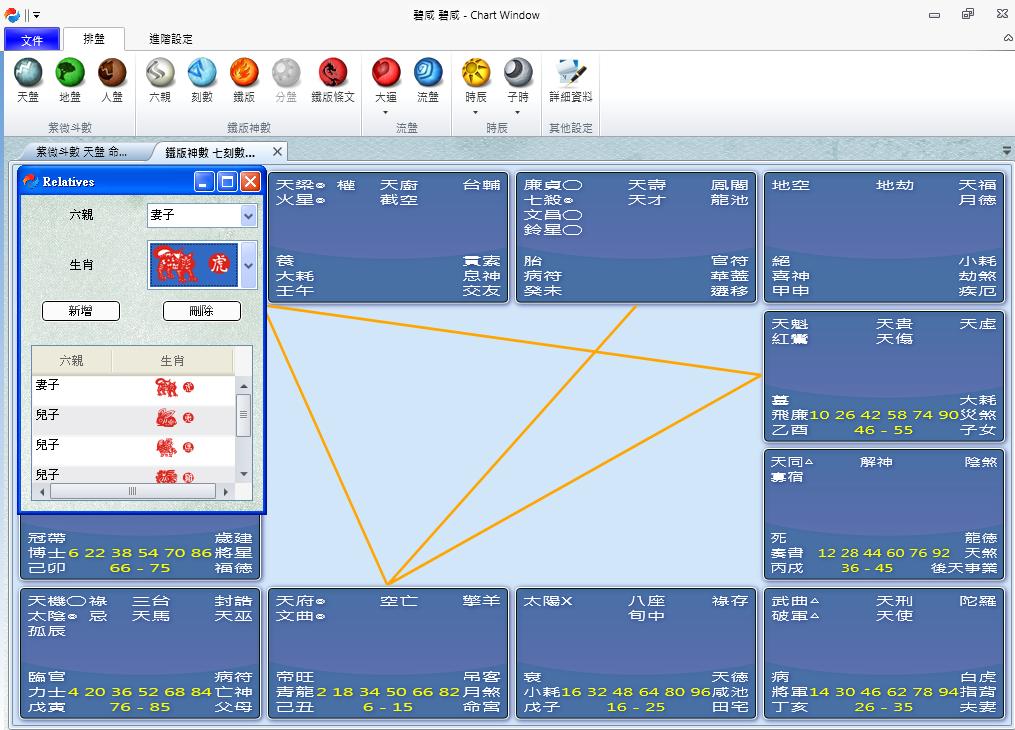Image resolution: width=1015 pixels, height=730 pixels.
Task: Open the 文件 menu tab
Action: pyautogui.click(x=32, y=39)
